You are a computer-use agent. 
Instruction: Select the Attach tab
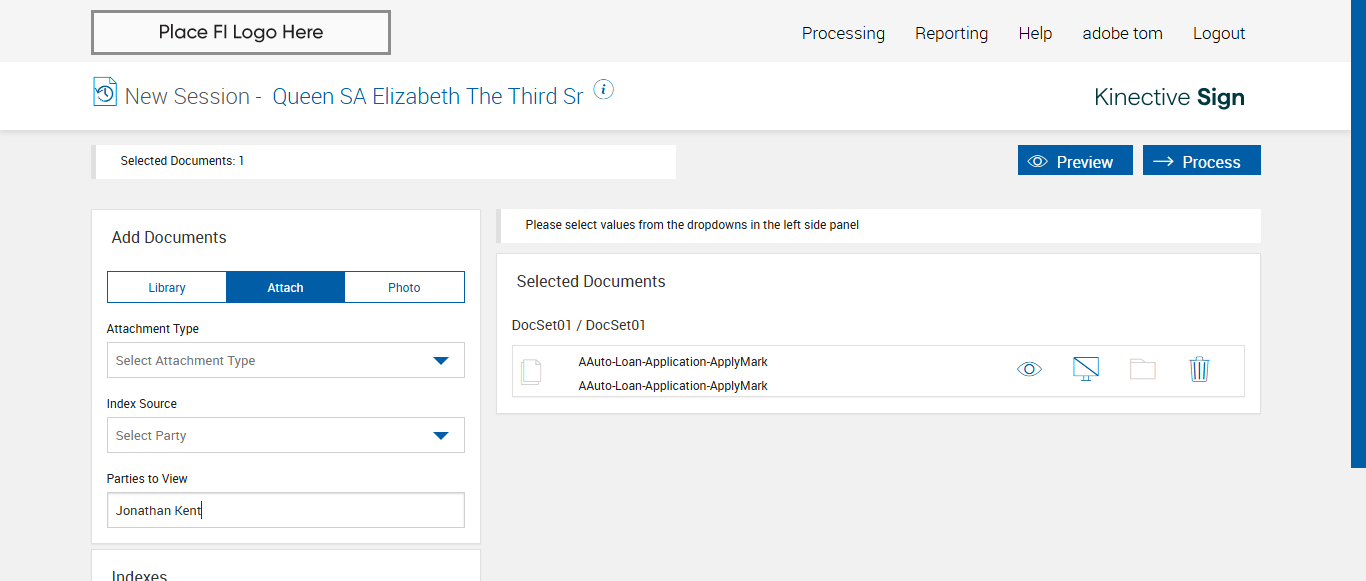pyautogui.click(x=285, y=287)
